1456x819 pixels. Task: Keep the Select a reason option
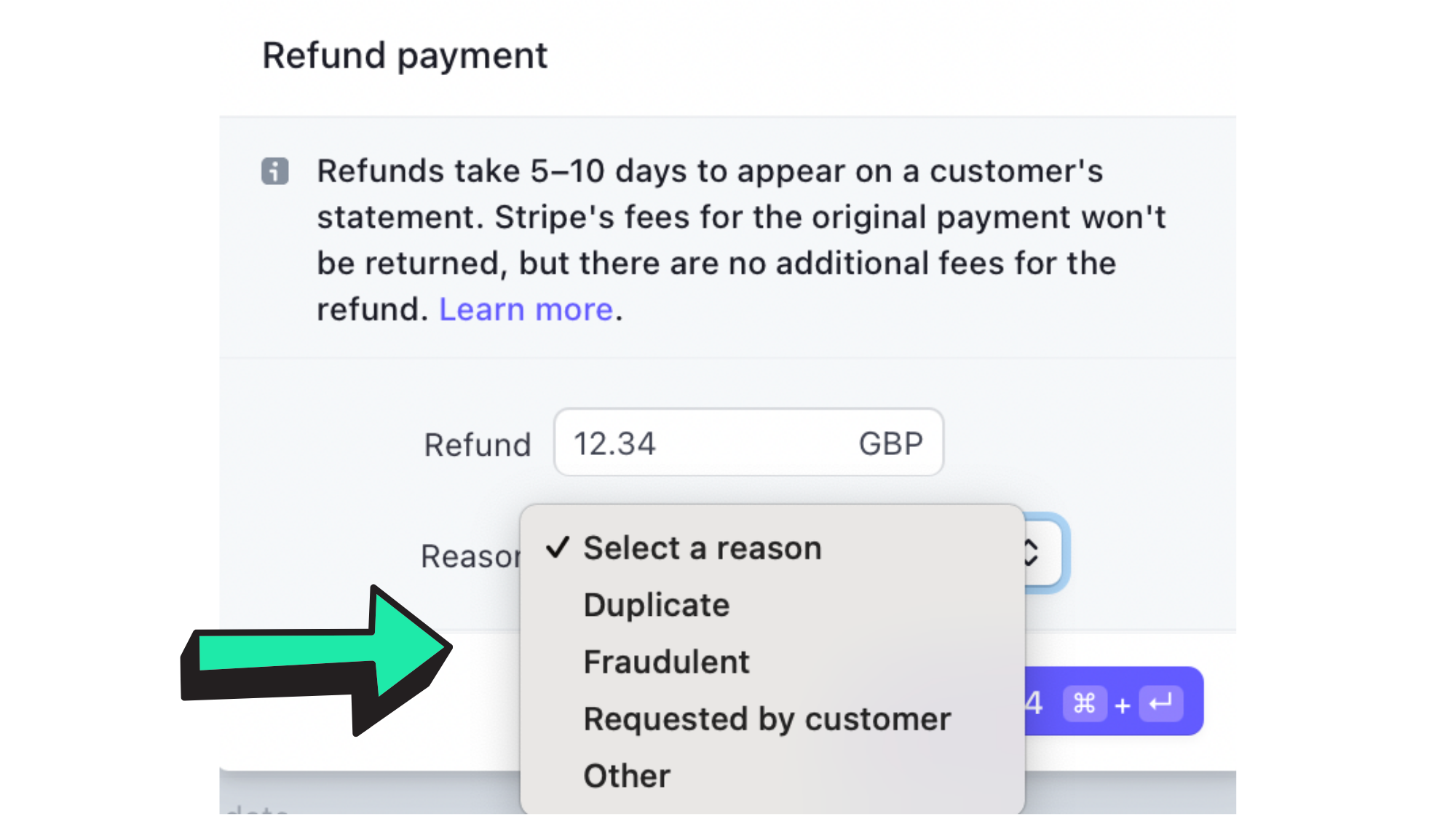click(702, 548)
